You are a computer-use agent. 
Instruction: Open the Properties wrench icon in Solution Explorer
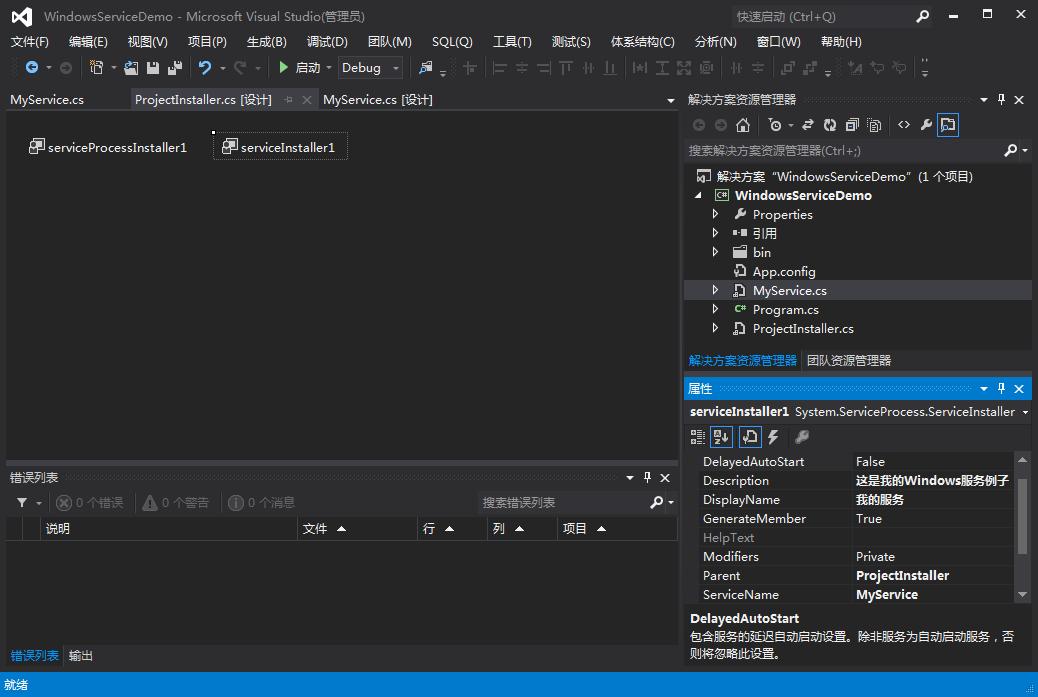(x=926, y=125)
